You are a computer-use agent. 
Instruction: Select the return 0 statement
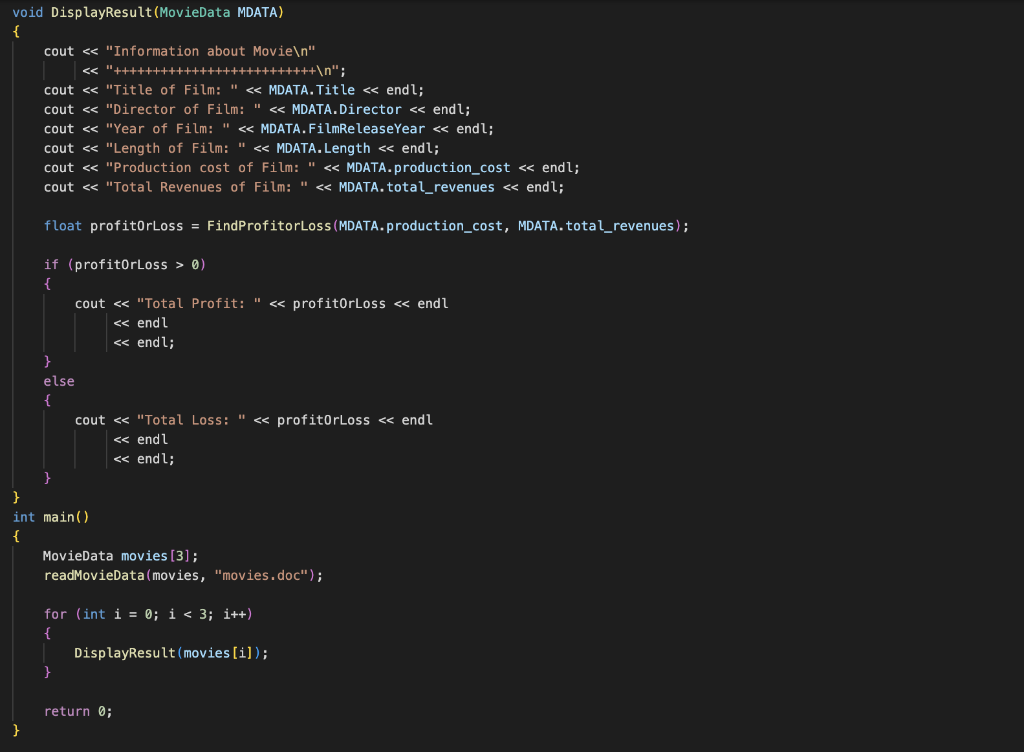tap(76, 711)
